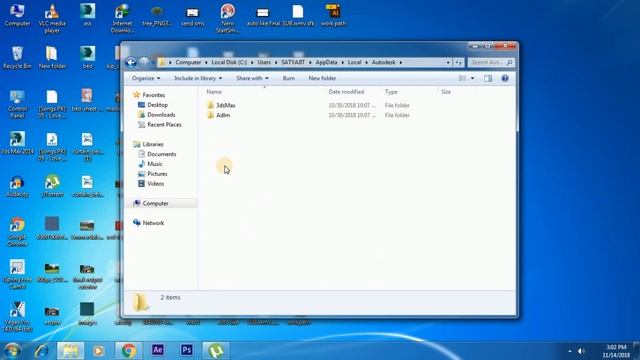
Task: Open Downloads in the navigation pane
Action: (161, 115)
